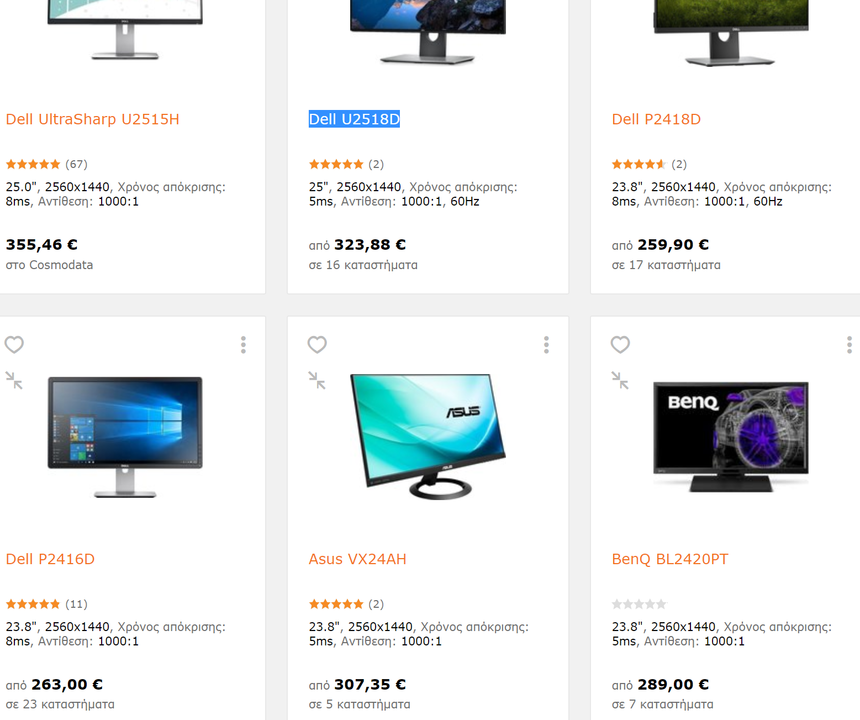
Task: Open the Dell UltraSharp U2515H product link
Action: [93, 119]
